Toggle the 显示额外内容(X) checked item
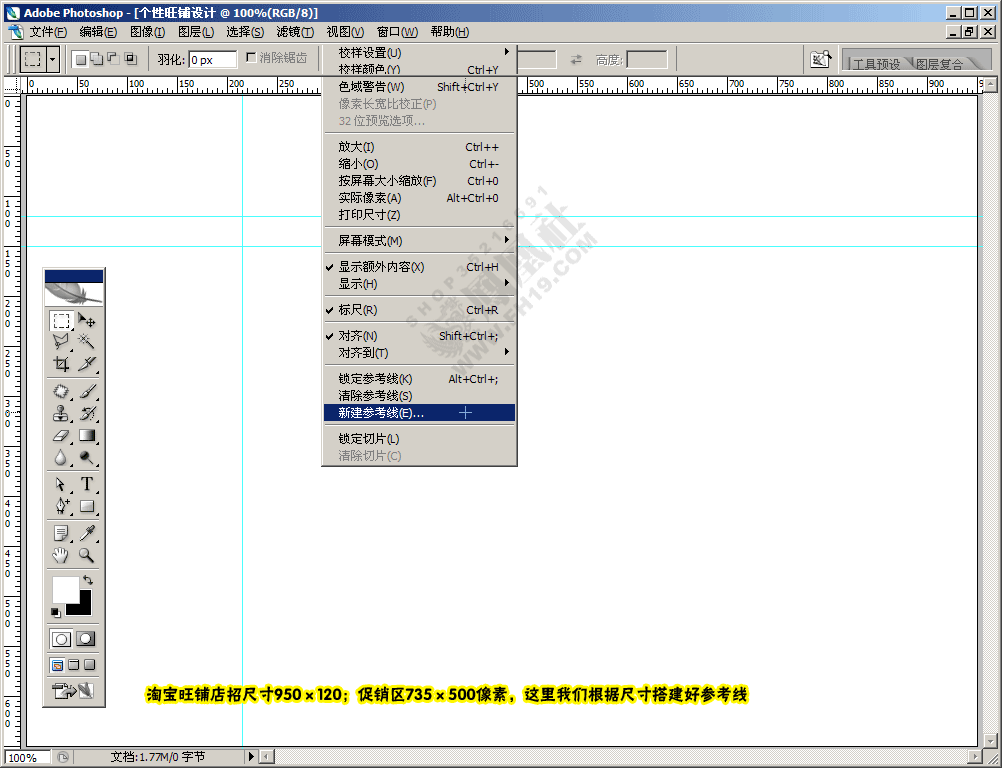 (419, 267)
